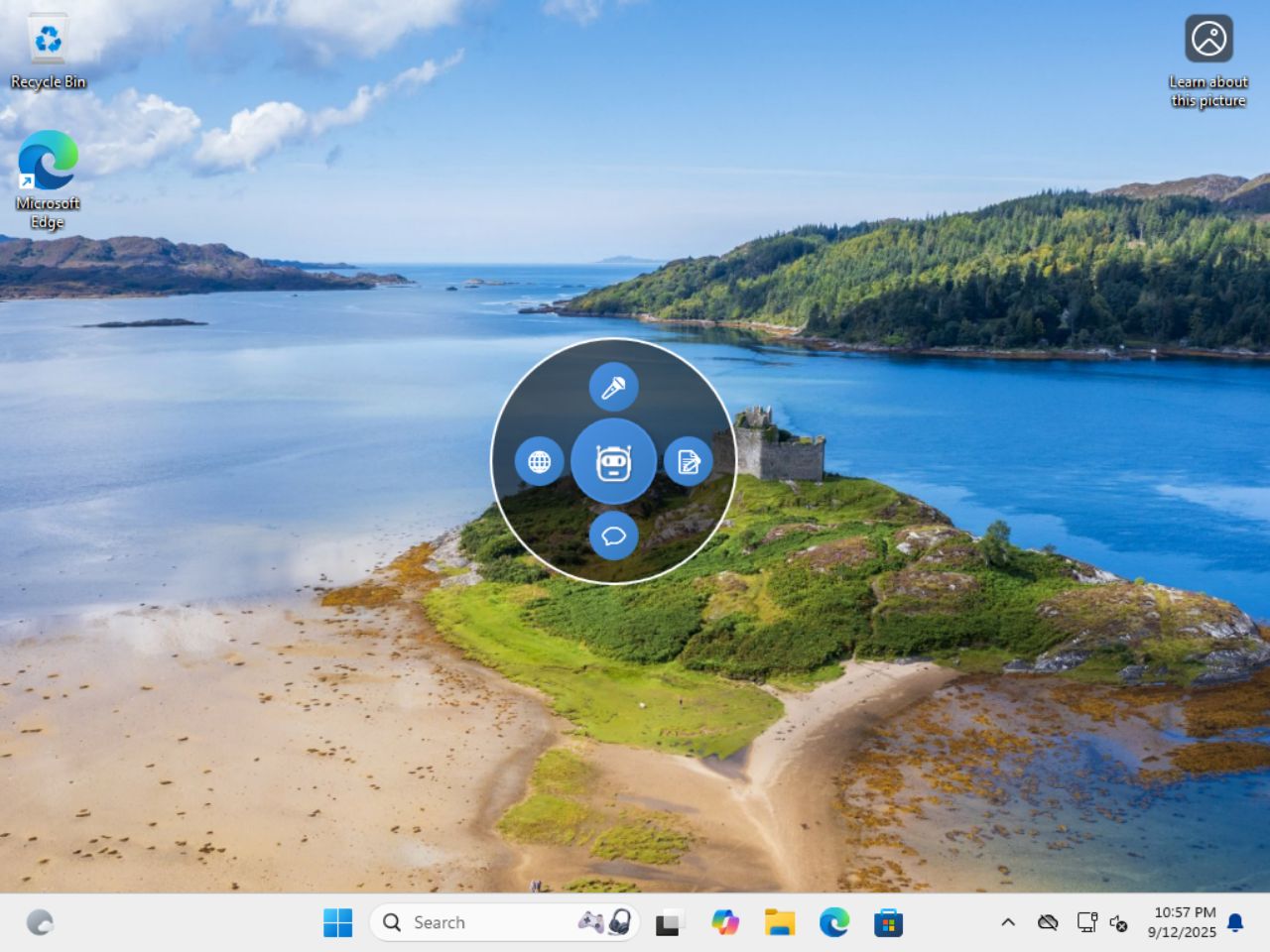The width and height of the screenshot is (1270, 952).
Task: Open notifications via the bell icon
Action: tap(1235, 922)
